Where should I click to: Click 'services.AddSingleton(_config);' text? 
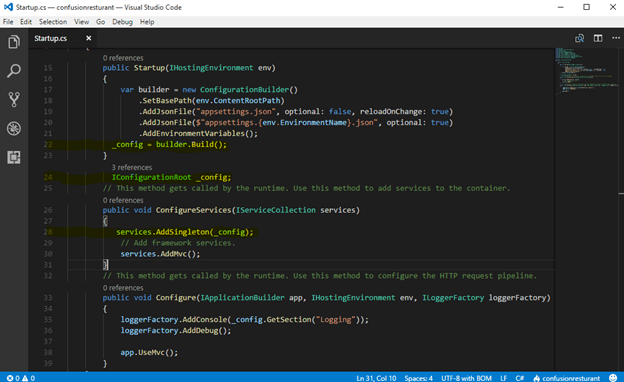coord(185,232)
